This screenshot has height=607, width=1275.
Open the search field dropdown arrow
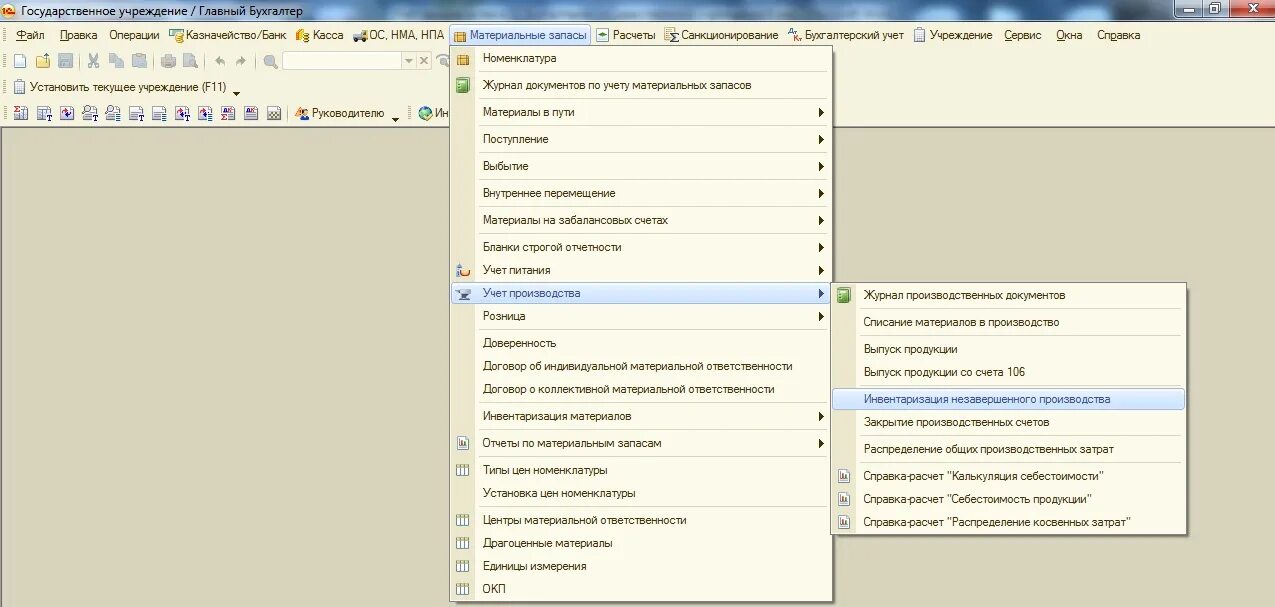[408, 61]
